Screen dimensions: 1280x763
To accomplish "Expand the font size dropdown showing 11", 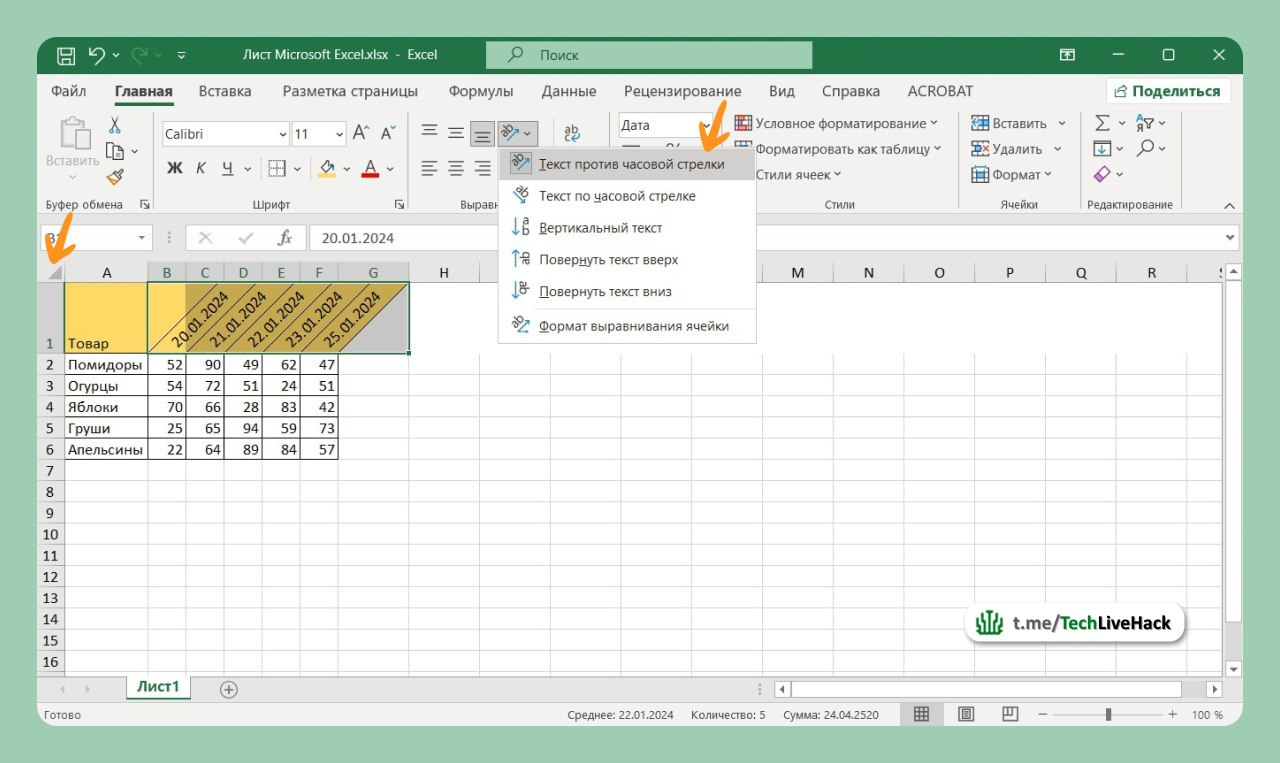I will pyautogui.click(x=339, y=134).
